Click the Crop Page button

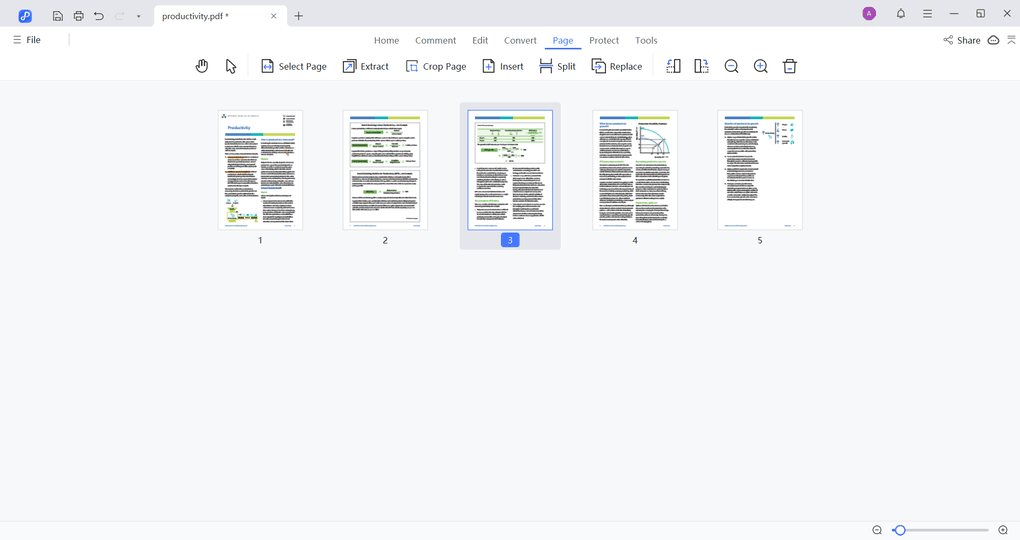tap(435, 66)
